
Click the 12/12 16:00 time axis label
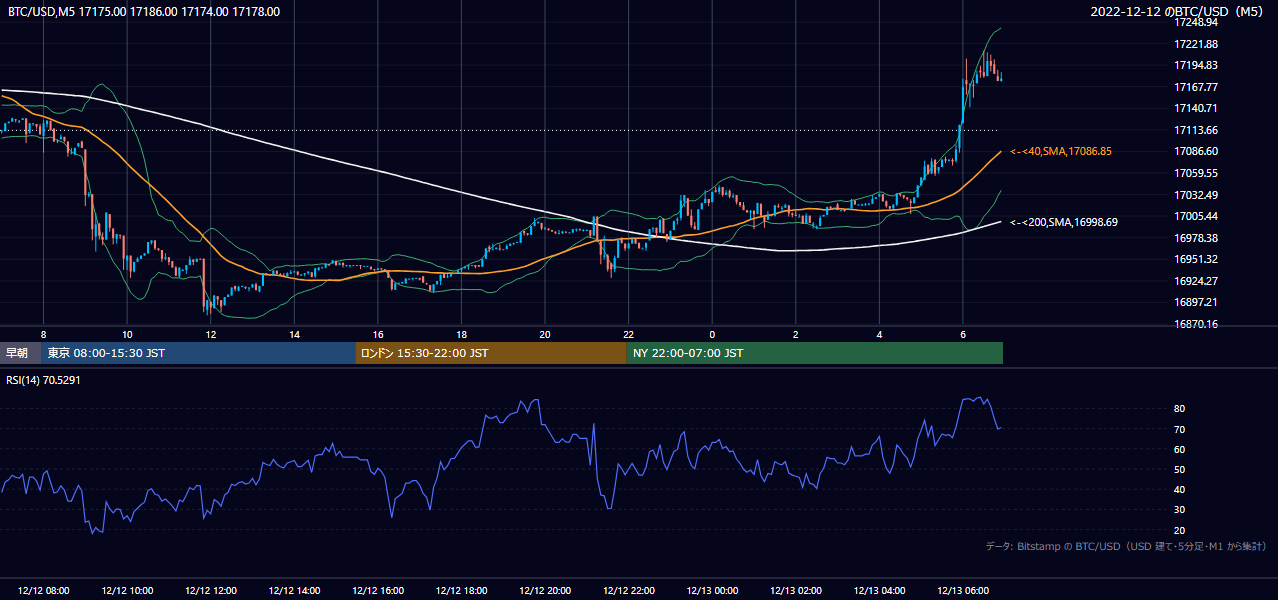(378, 591)
